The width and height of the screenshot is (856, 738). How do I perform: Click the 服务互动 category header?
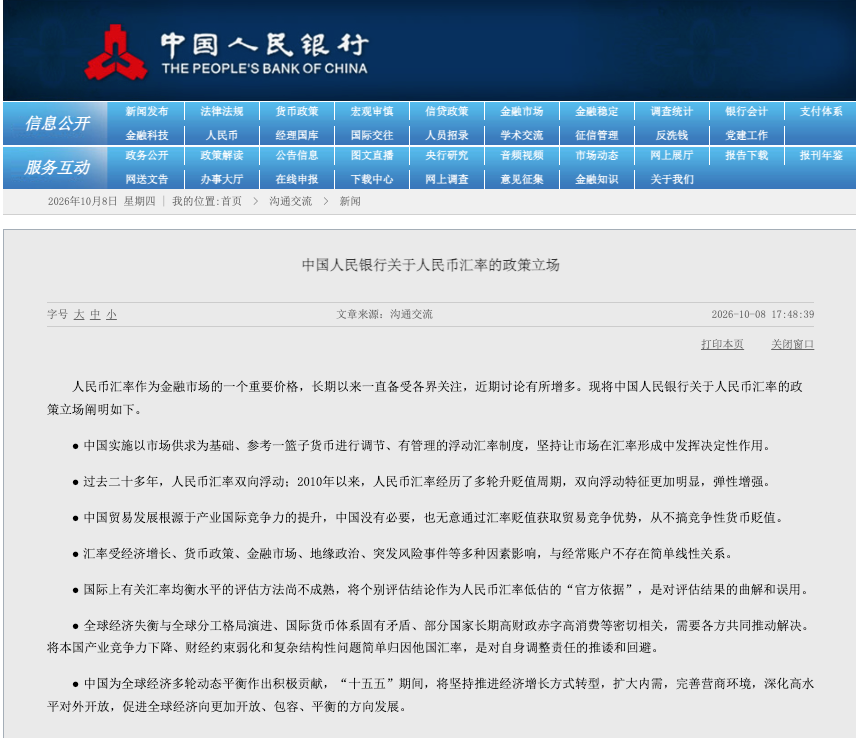tap(57, 167)
